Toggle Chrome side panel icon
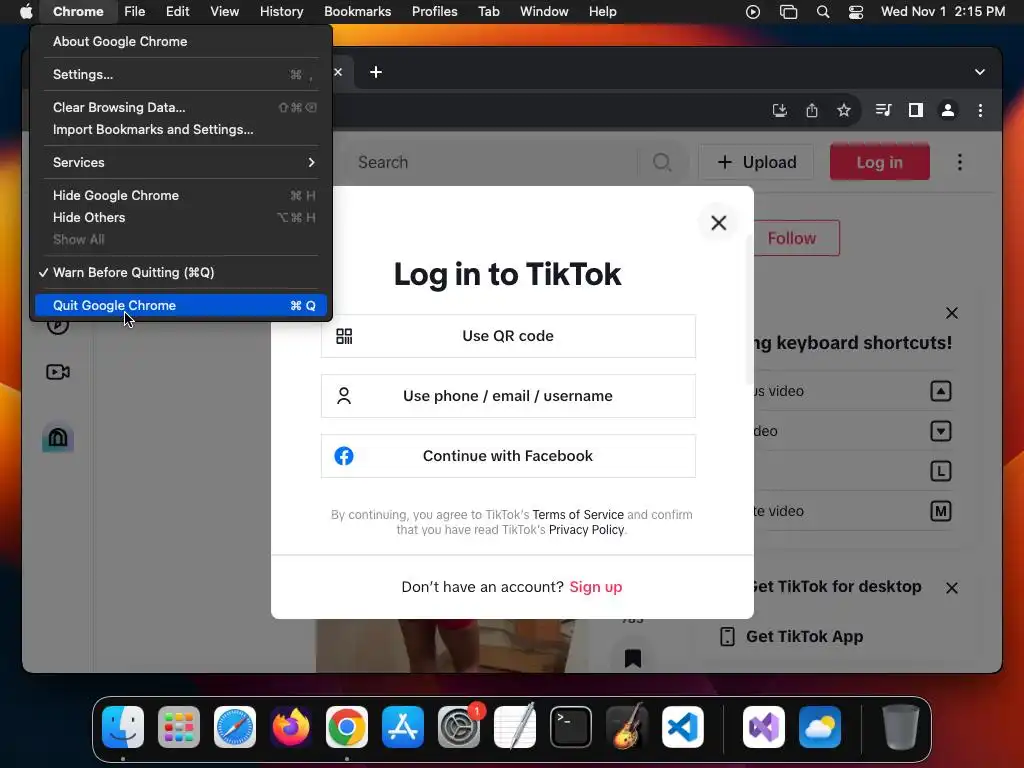The height and width of the screenshot is (768, 1024). pyautogui.click(x=916, y=110)
